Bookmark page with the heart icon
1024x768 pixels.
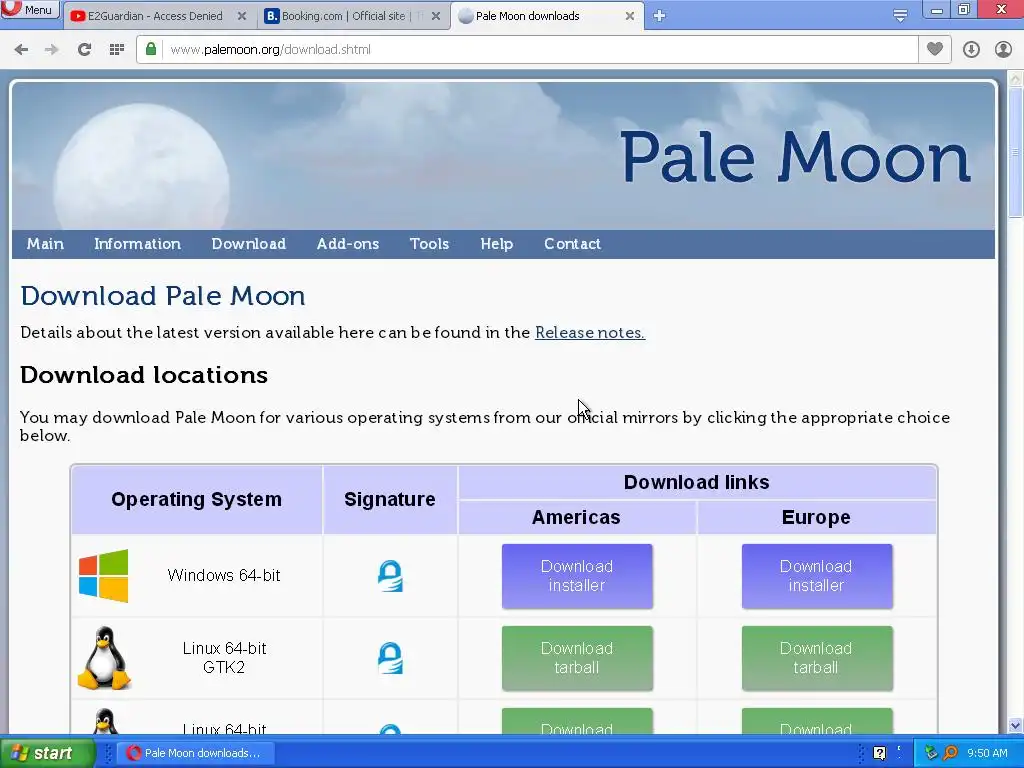(x=935, y=49)
